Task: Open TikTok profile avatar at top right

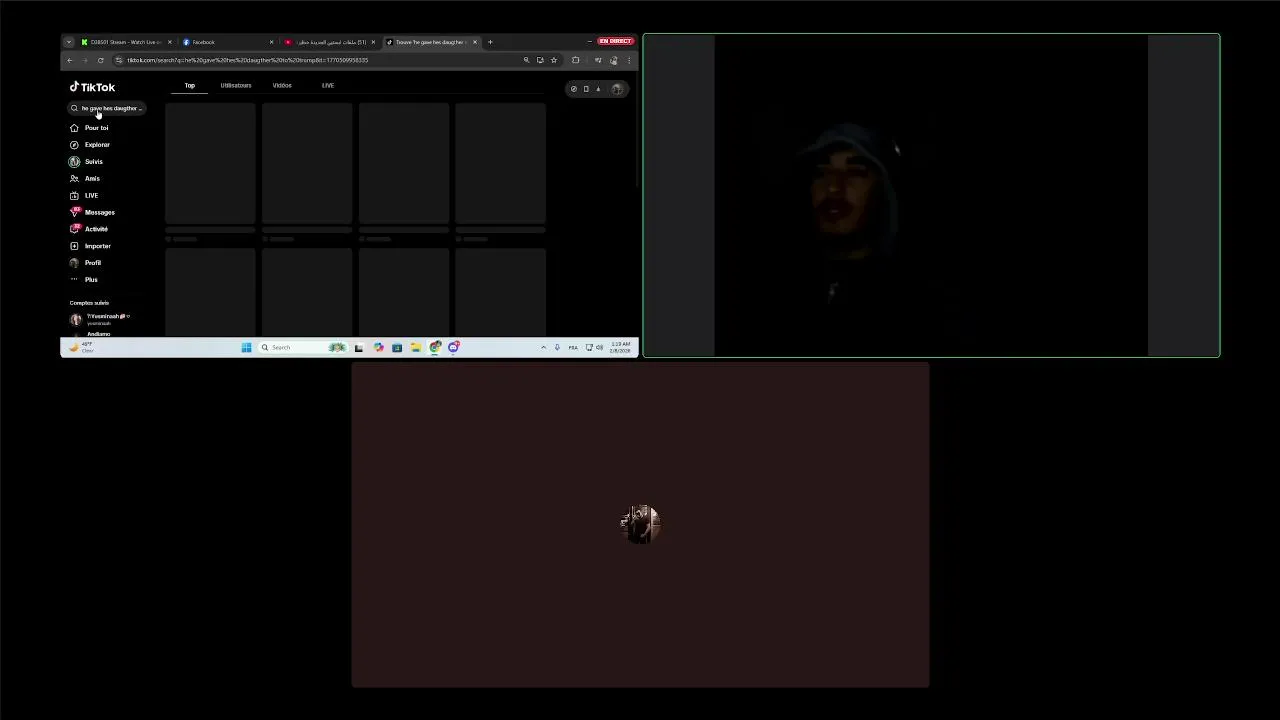Action: pos(617,89)
